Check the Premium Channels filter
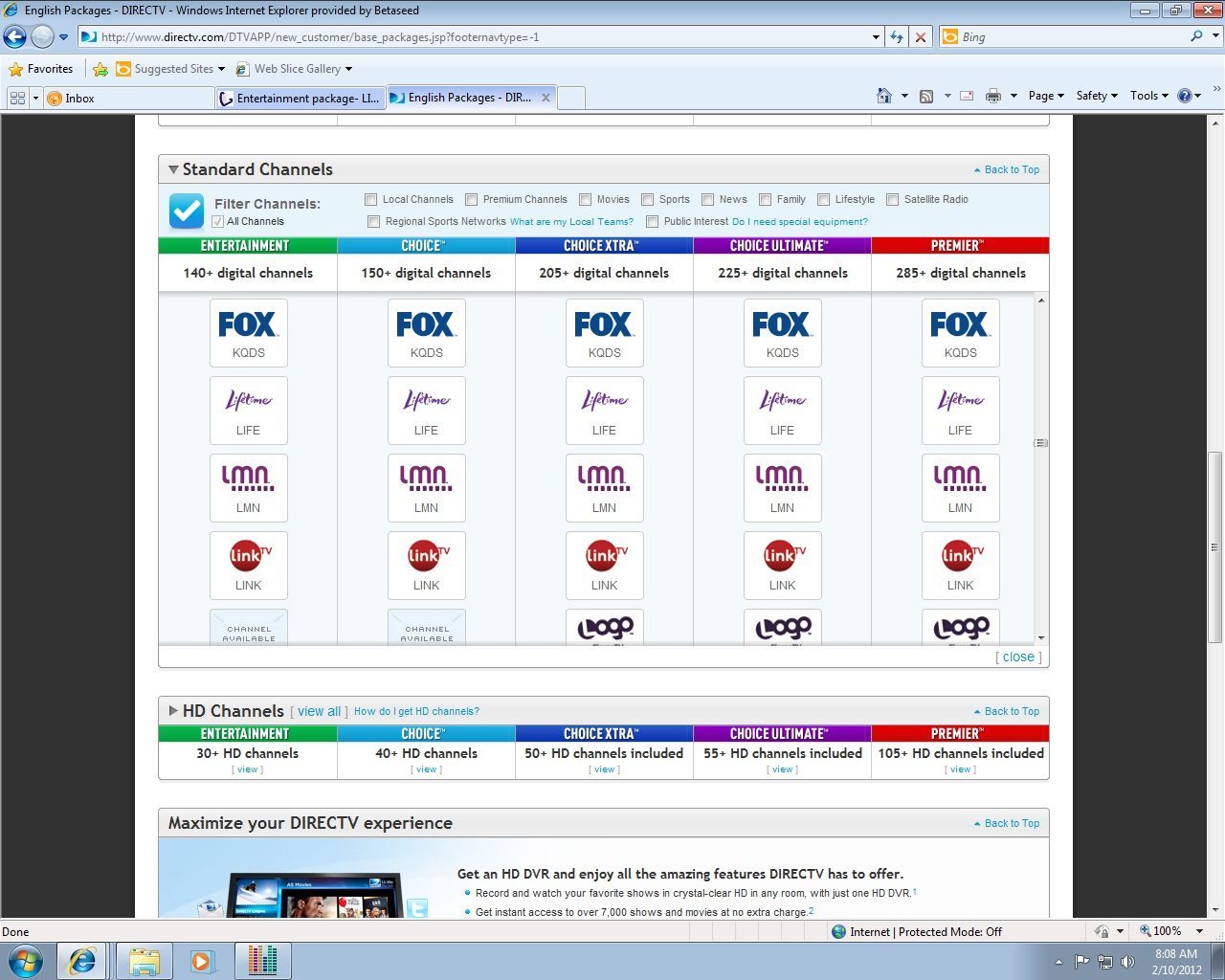Screen dimensions: 1225x980 click(x=472, y=199)
